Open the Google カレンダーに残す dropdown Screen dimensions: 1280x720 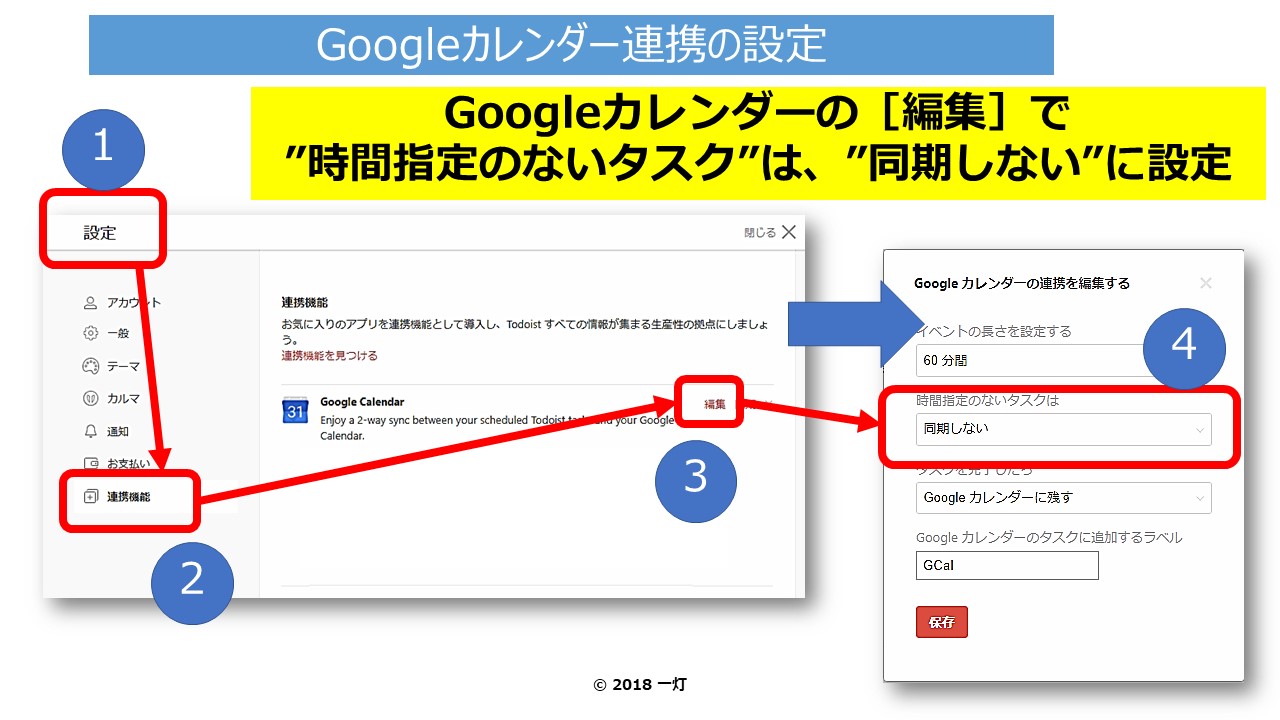point(1064,497)
